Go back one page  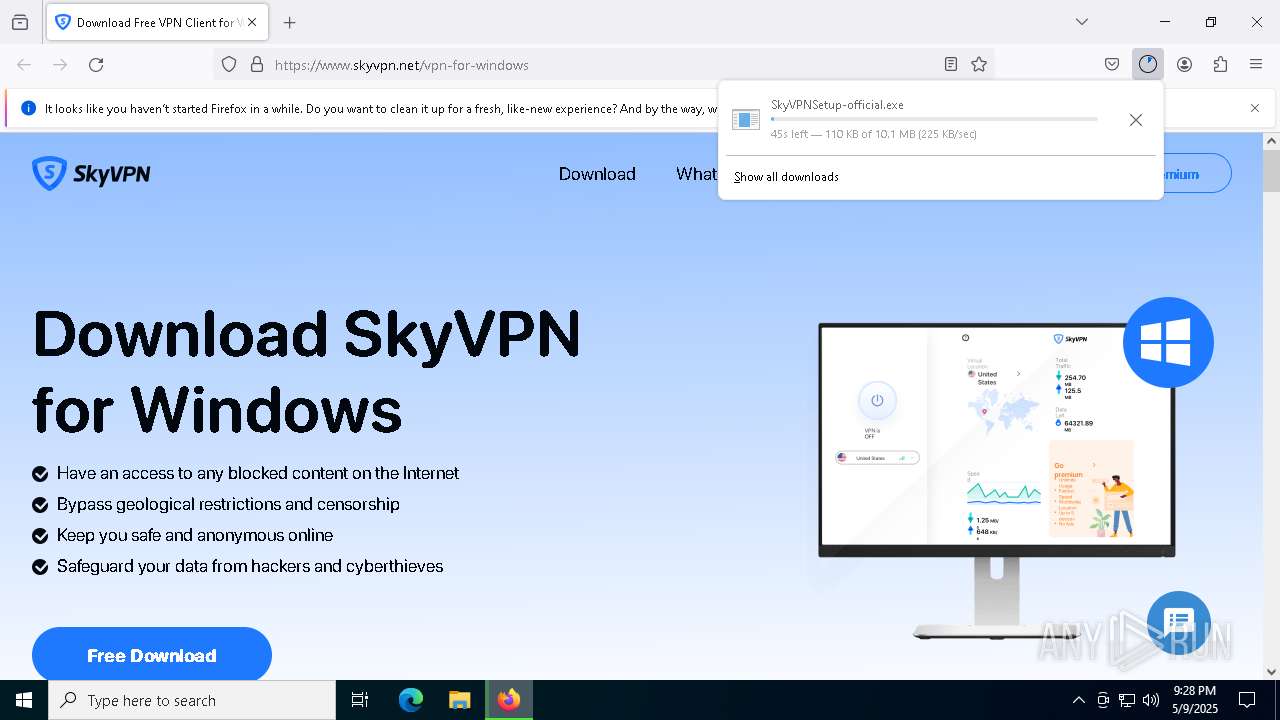pyautogui.click(x=24, y=65)
